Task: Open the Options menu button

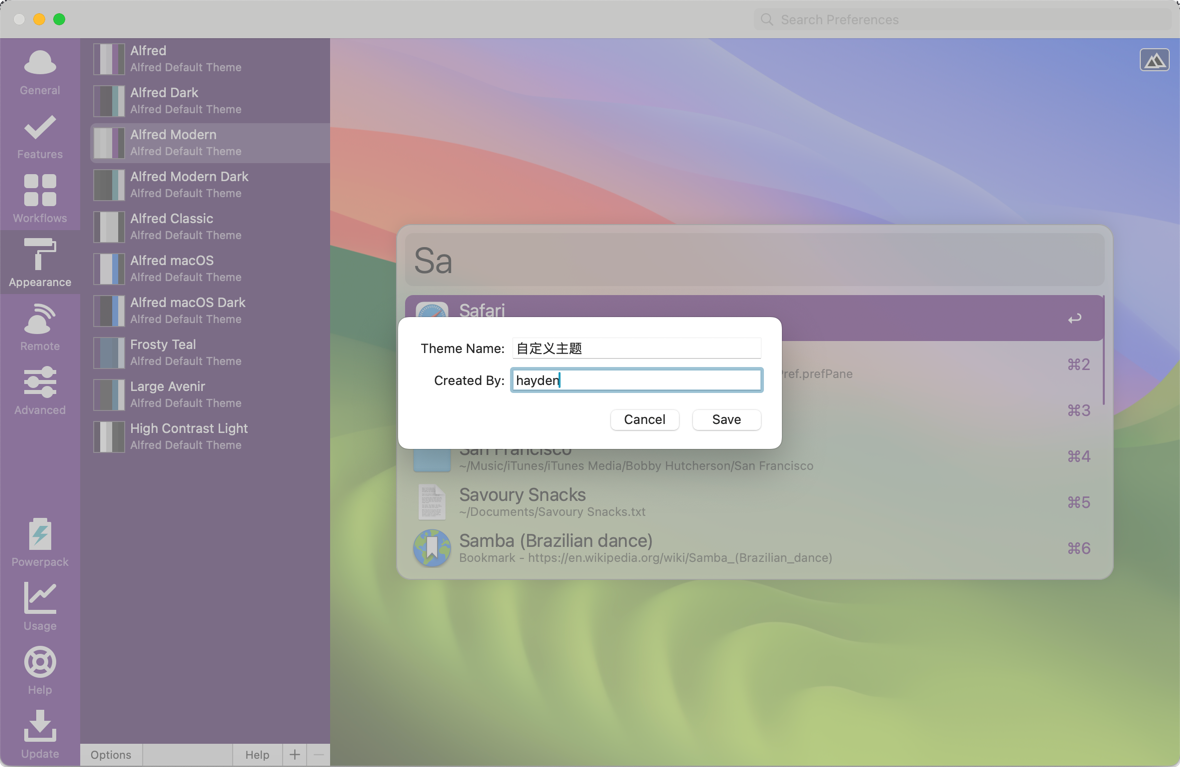Action: click(111, 755)
